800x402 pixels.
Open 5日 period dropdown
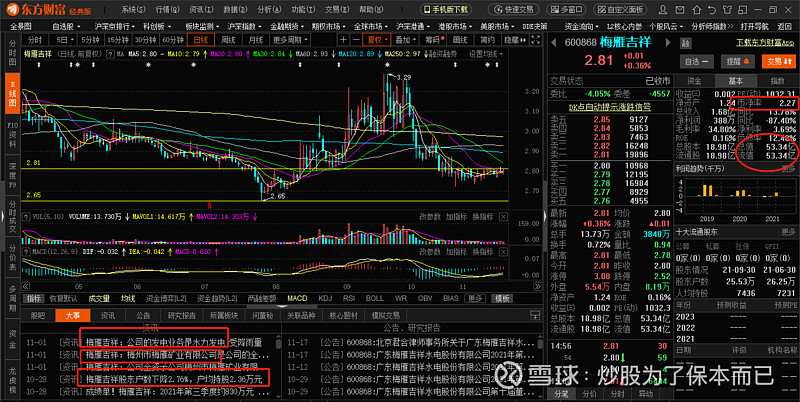point(65,40)
